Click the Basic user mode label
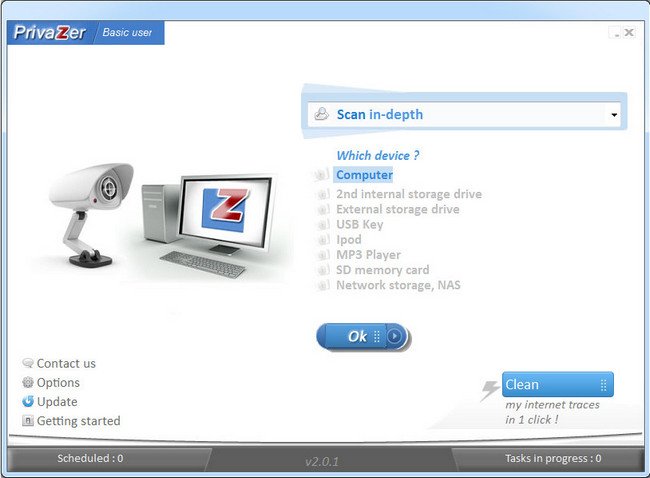650x478 pixels. tap(127, 32)
